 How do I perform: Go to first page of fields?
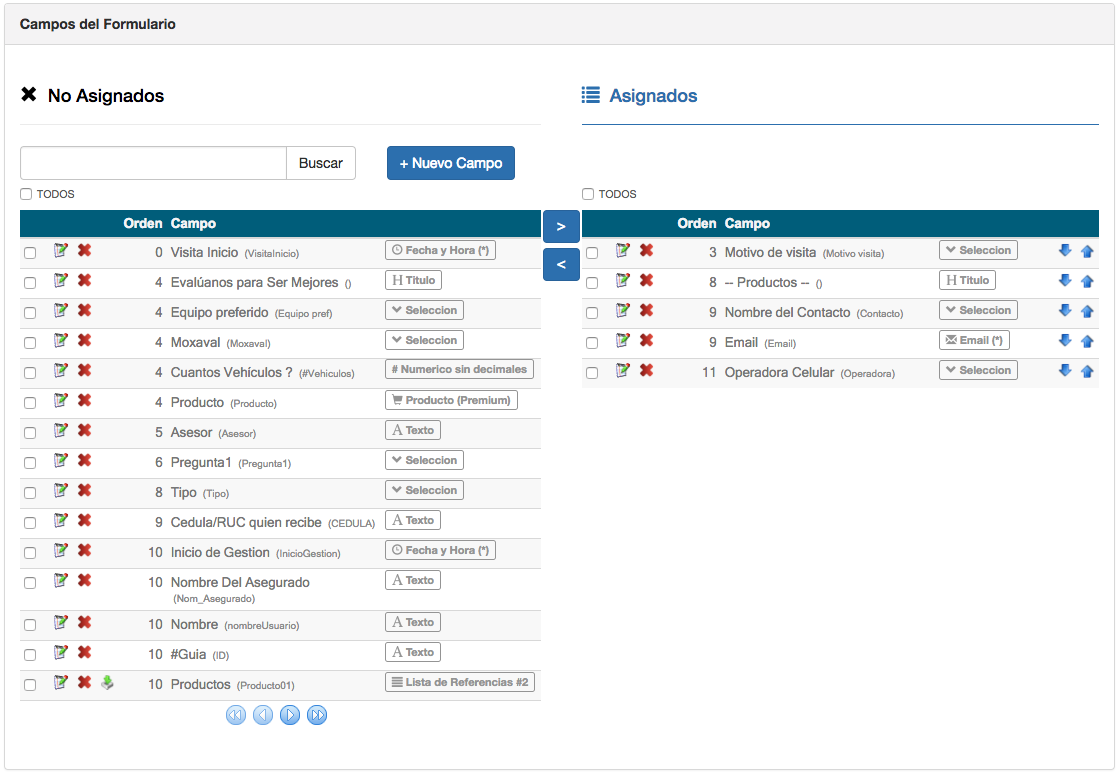236,715
